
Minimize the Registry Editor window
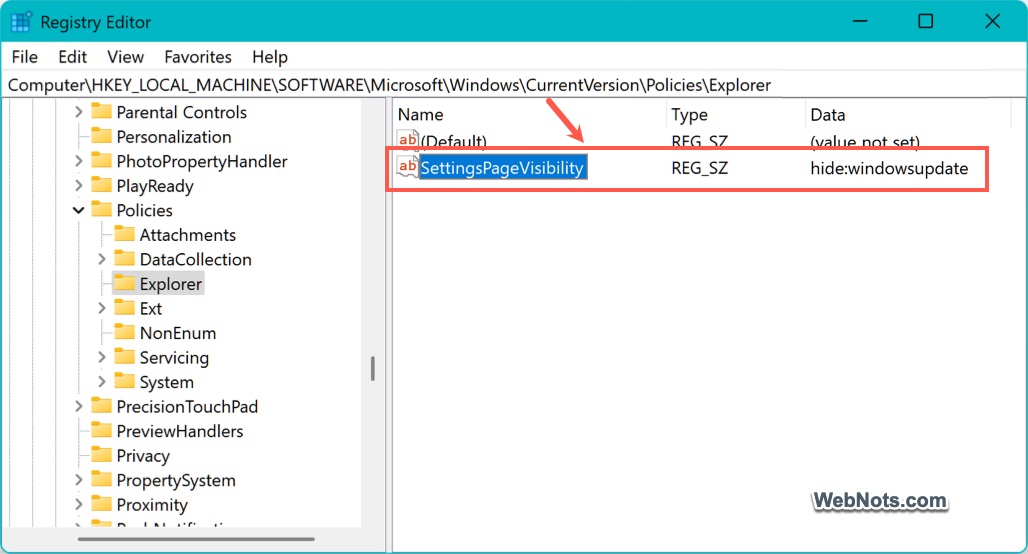click(x=860, y=22)
